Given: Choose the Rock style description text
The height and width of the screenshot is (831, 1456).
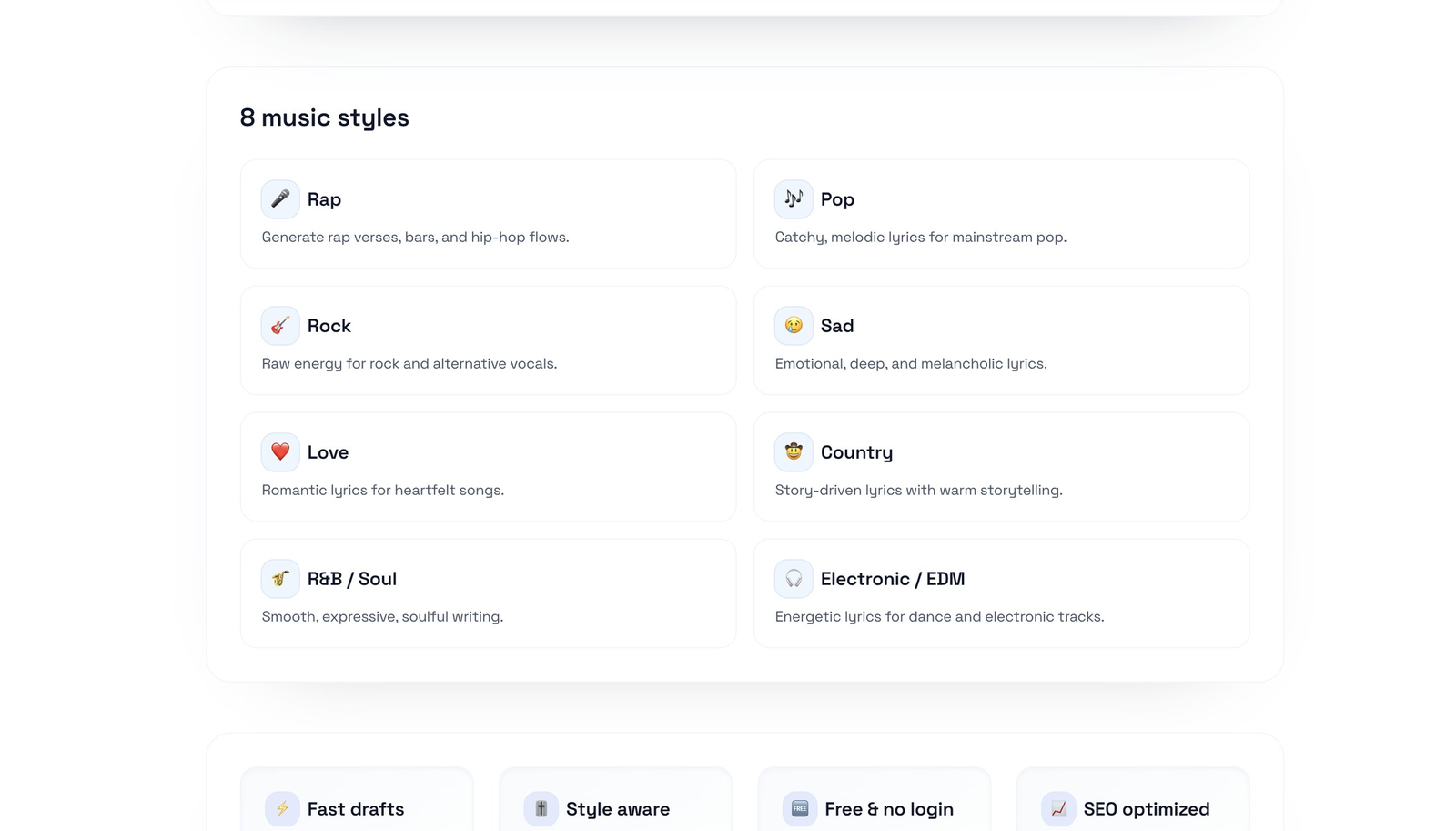Looking at the screenshot, I should [x=409, y=364].
